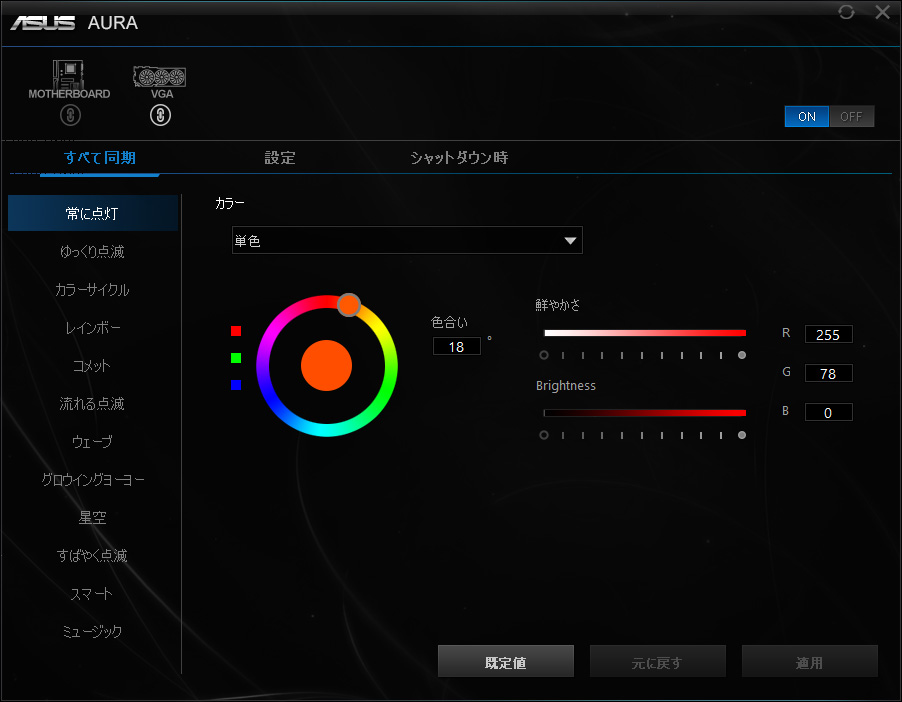This screenshot has height=702, width=902.
Task: Select the レインボー lighting mode
Action: [93, 327]
